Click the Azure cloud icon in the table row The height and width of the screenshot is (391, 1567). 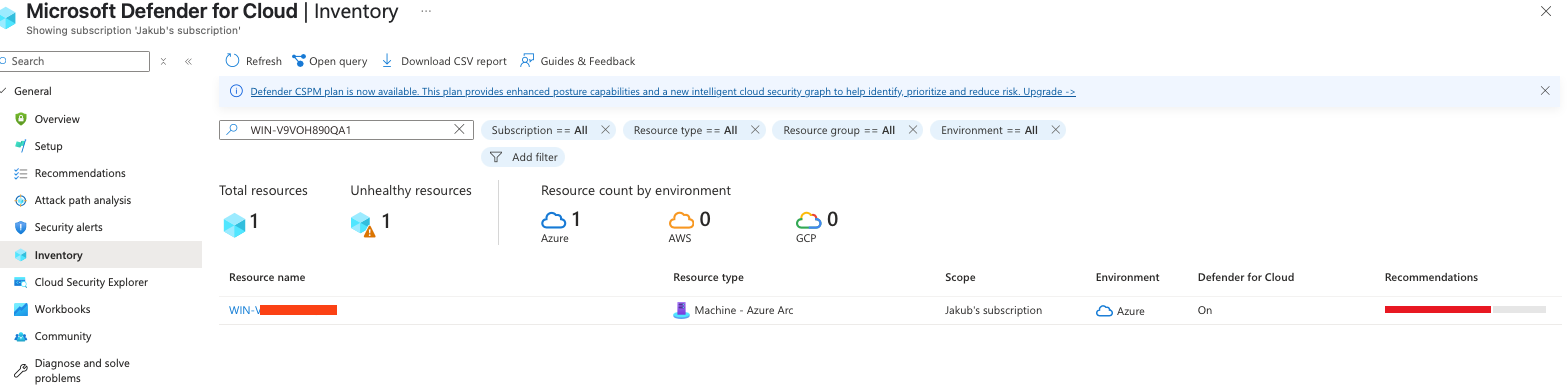tap(1104, 311)
